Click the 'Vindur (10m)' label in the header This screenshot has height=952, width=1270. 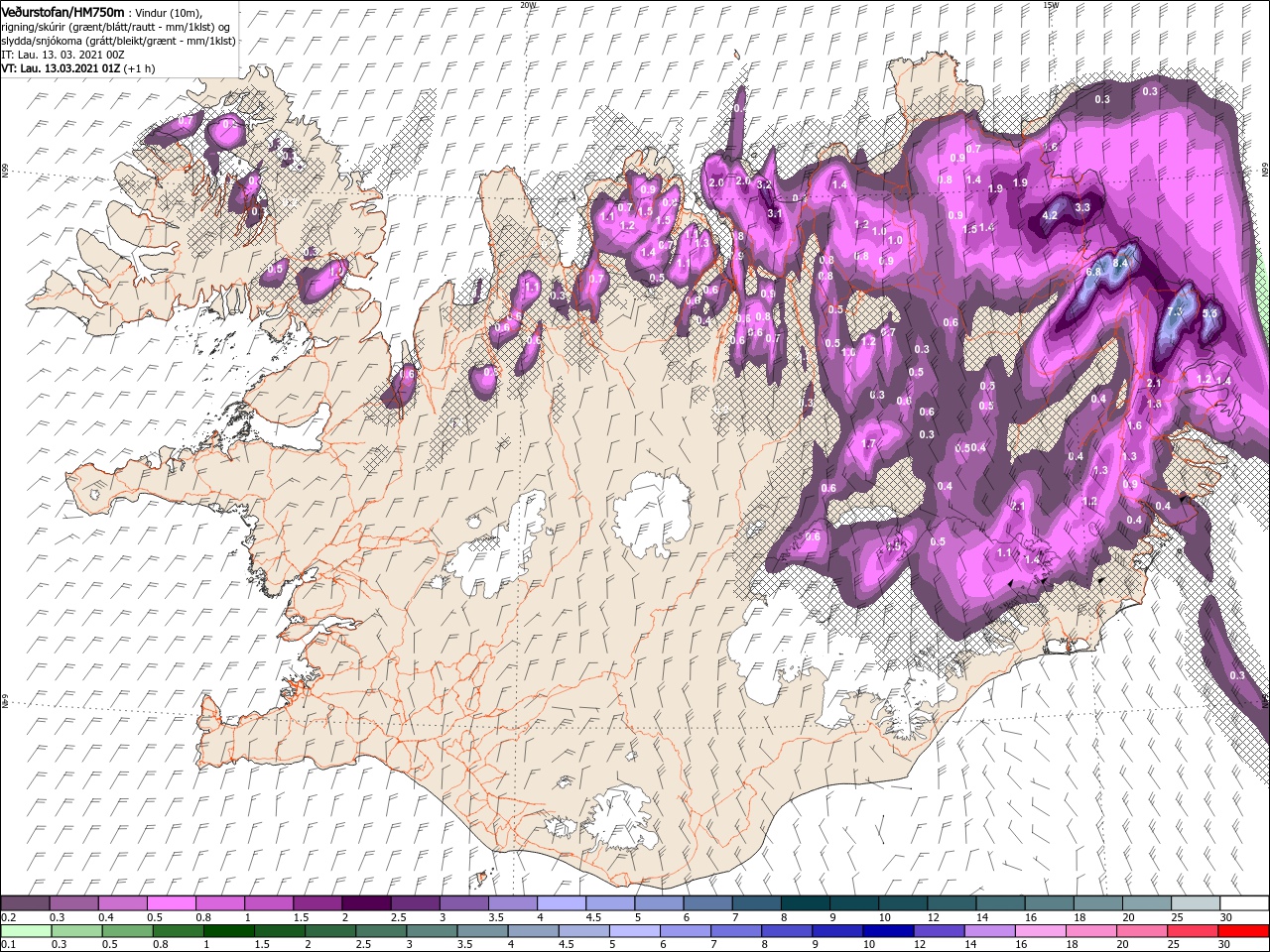(x=169, y=13)
